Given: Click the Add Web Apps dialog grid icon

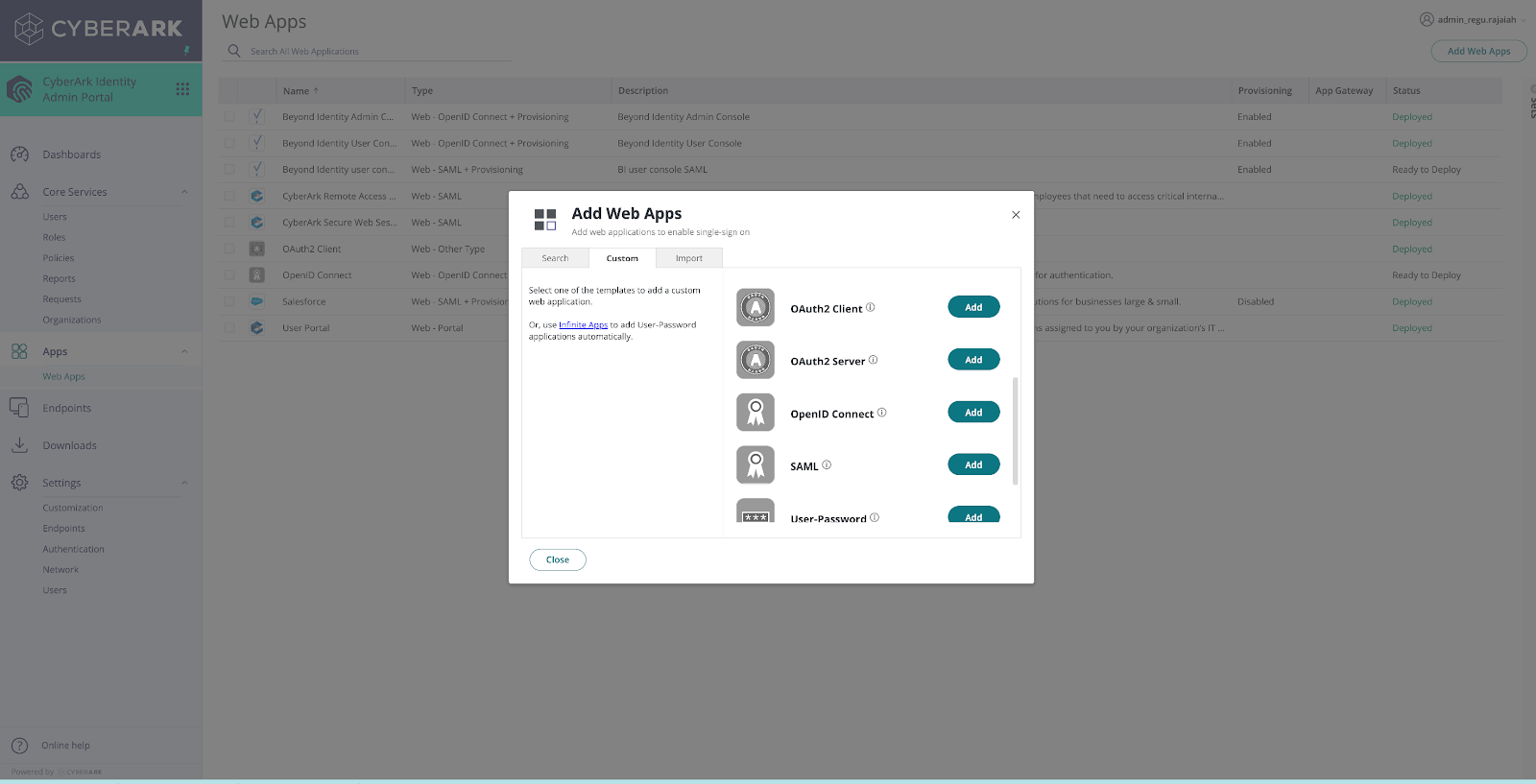Looking at the screenshot, I should point(545,220).
